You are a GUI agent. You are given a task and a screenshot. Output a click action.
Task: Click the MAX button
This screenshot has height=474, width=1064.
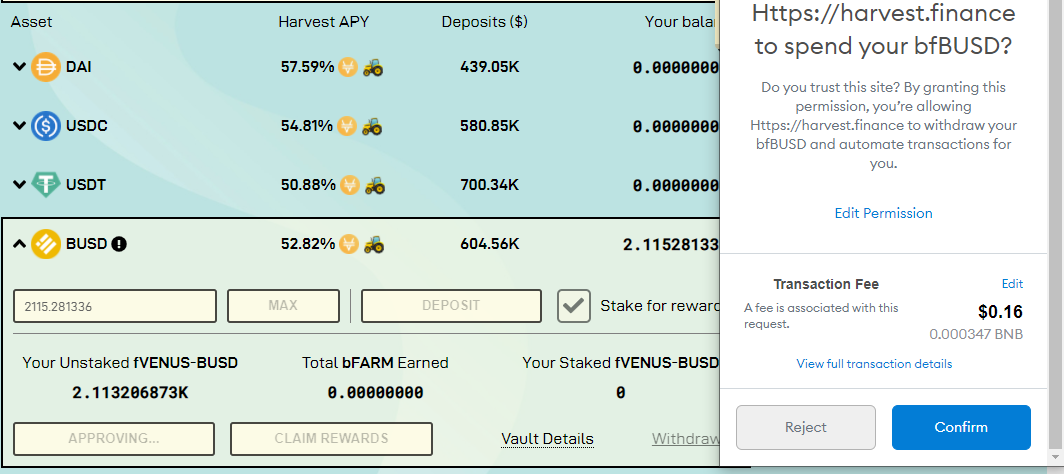(x=283, y=306)
